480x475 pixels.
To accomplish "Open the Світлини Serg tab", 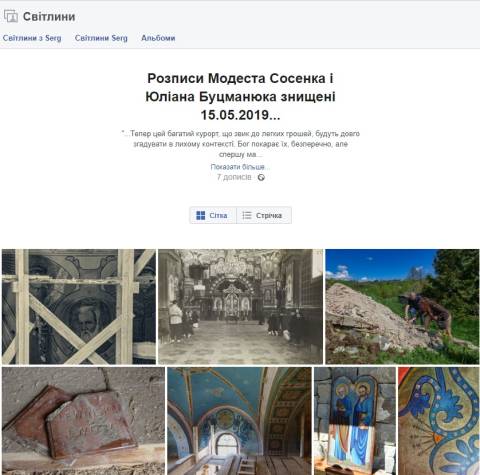I will pyautogui.click(x=101, y=38).
